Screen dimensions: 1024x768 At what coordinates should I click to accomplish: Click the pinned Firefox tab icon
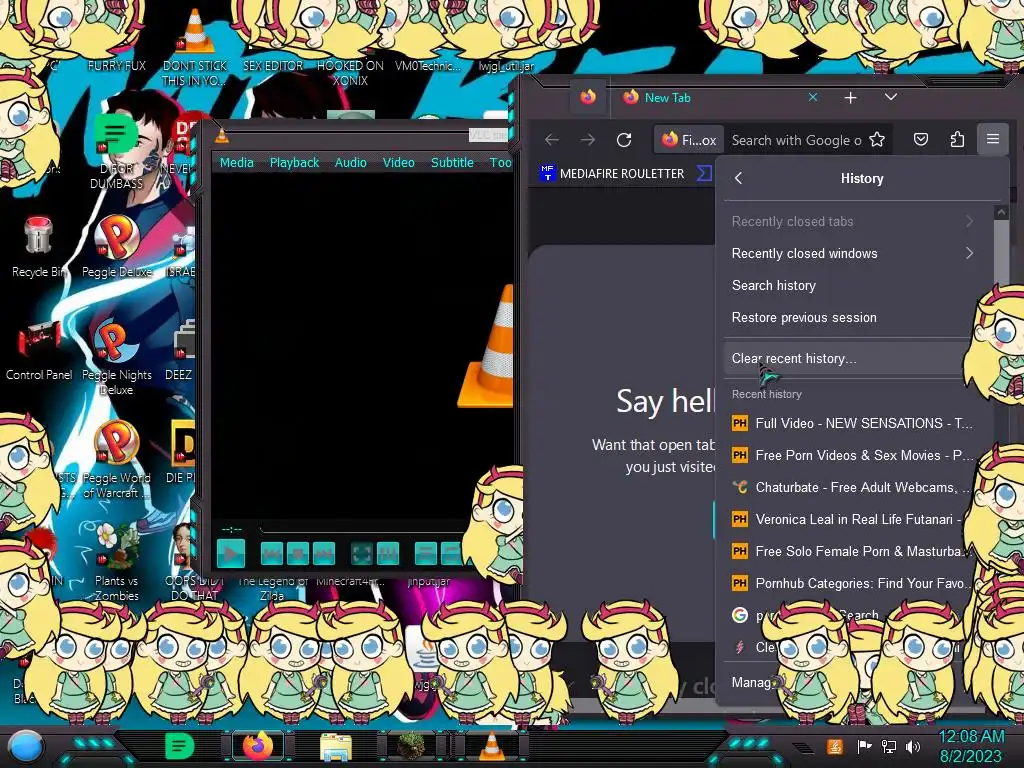(x=588, y=97)
